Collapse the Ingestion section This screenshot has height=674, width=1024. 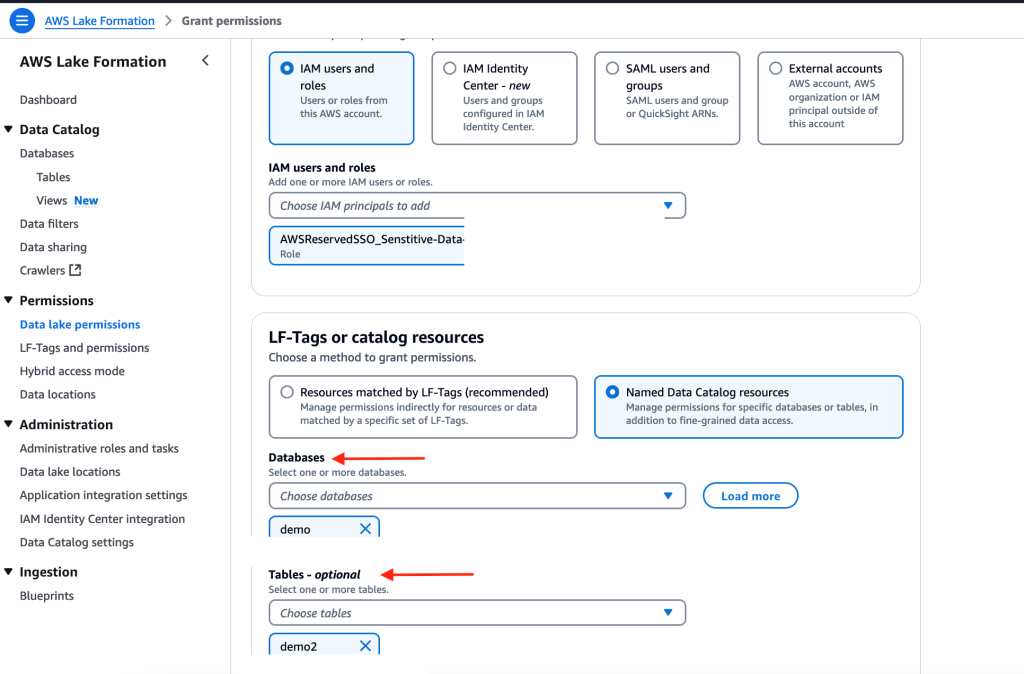point(8,571)
